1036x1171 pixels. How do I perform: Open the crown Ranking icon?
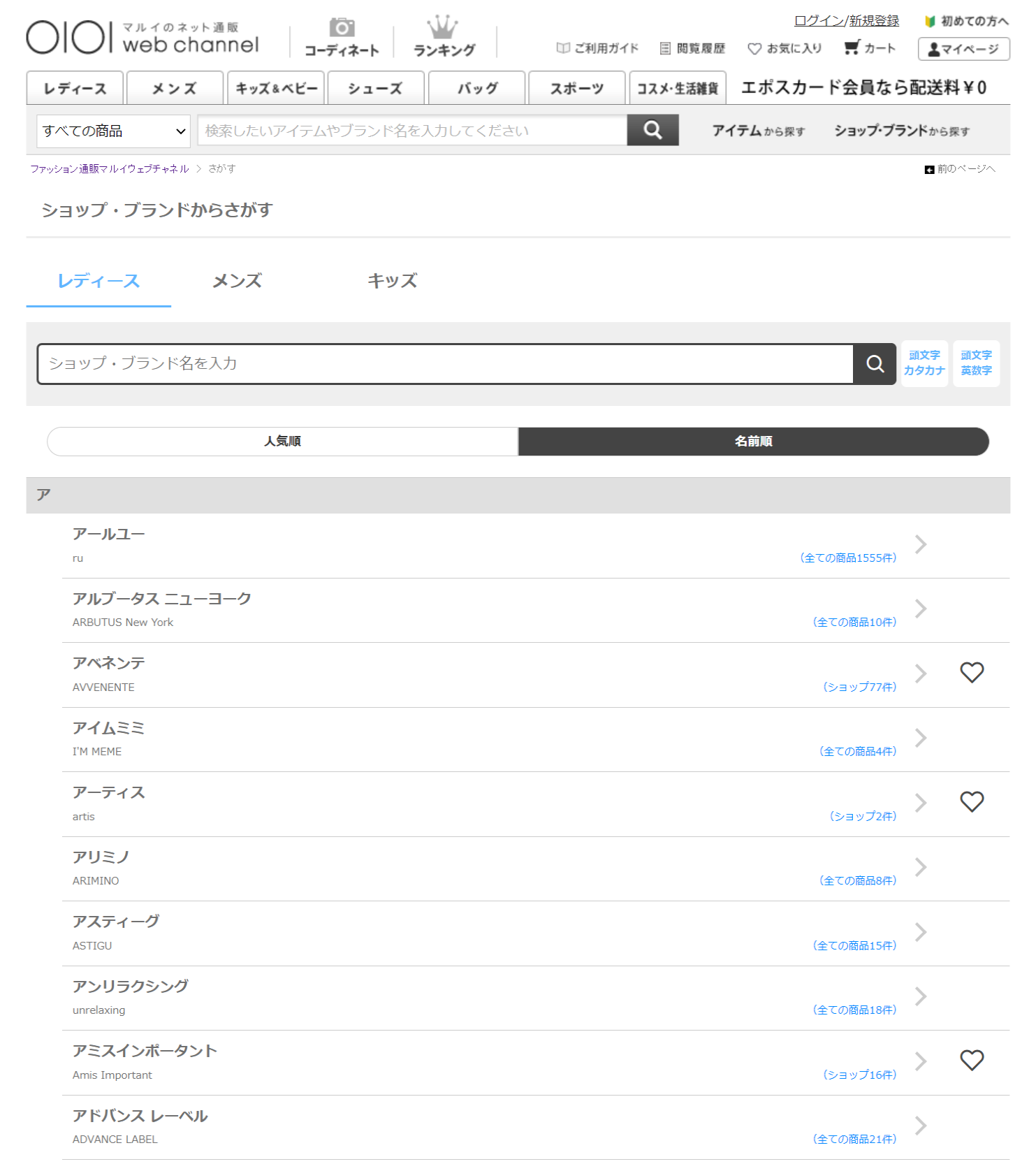tap(443, 28)
